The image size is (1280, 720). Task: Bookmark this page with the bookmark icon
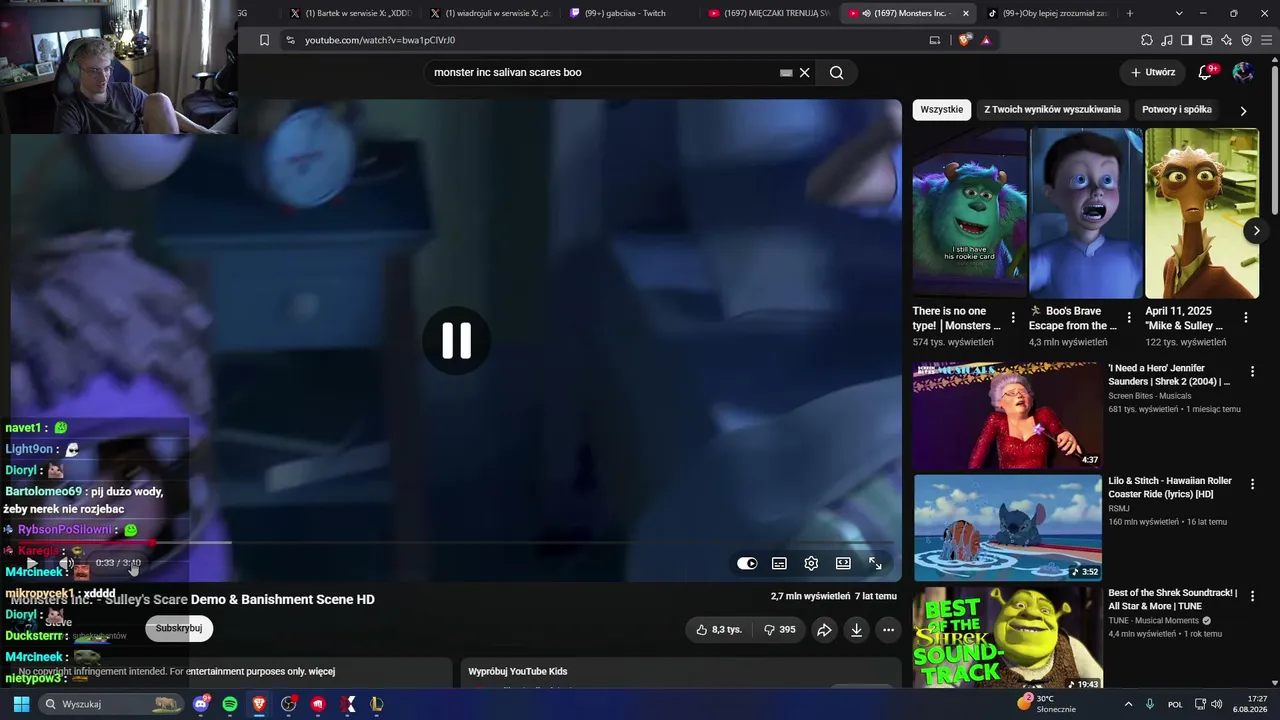264,40
